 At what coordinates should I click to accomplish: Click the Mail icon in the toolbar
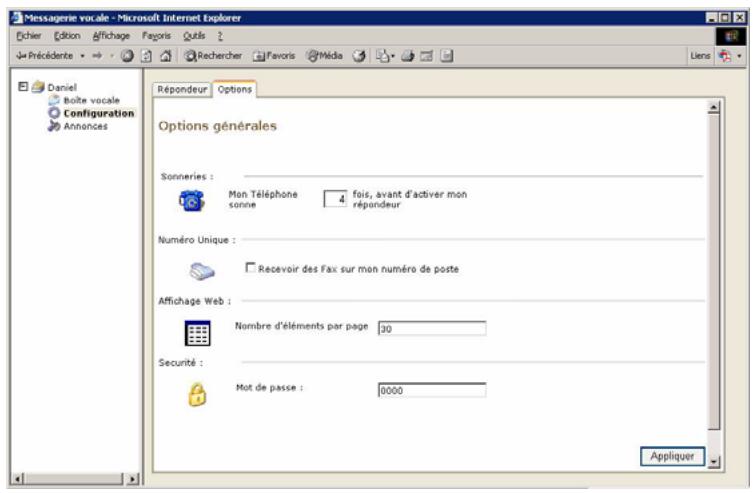tap(385, 56)
